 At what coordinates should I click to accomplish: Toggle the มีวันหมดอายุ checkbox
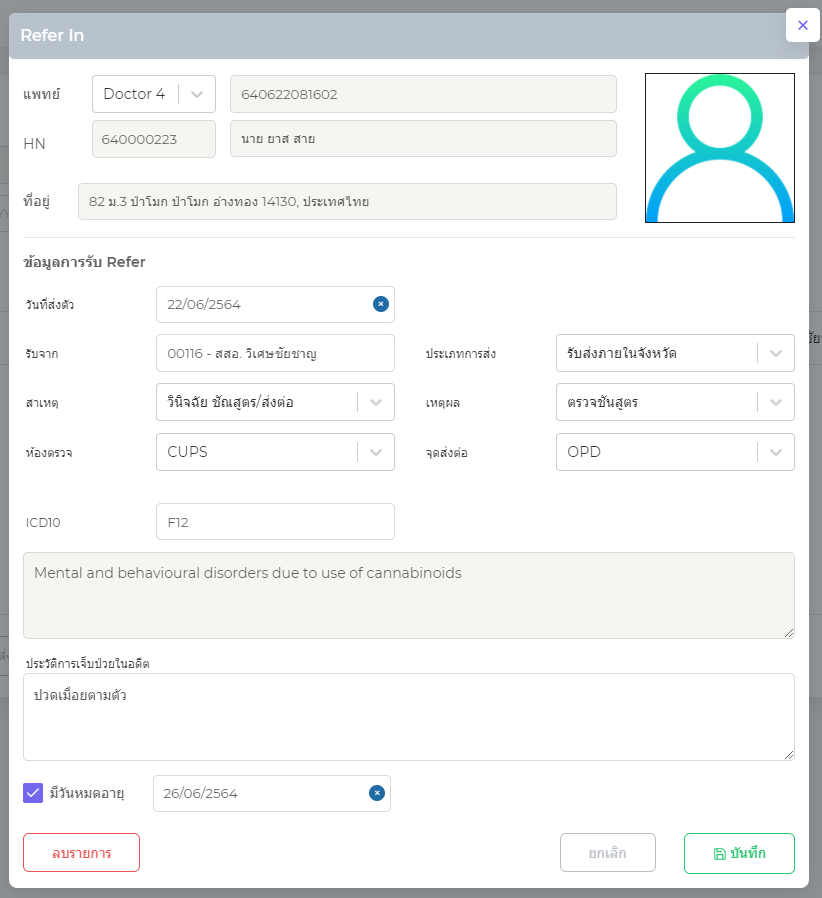33,793
